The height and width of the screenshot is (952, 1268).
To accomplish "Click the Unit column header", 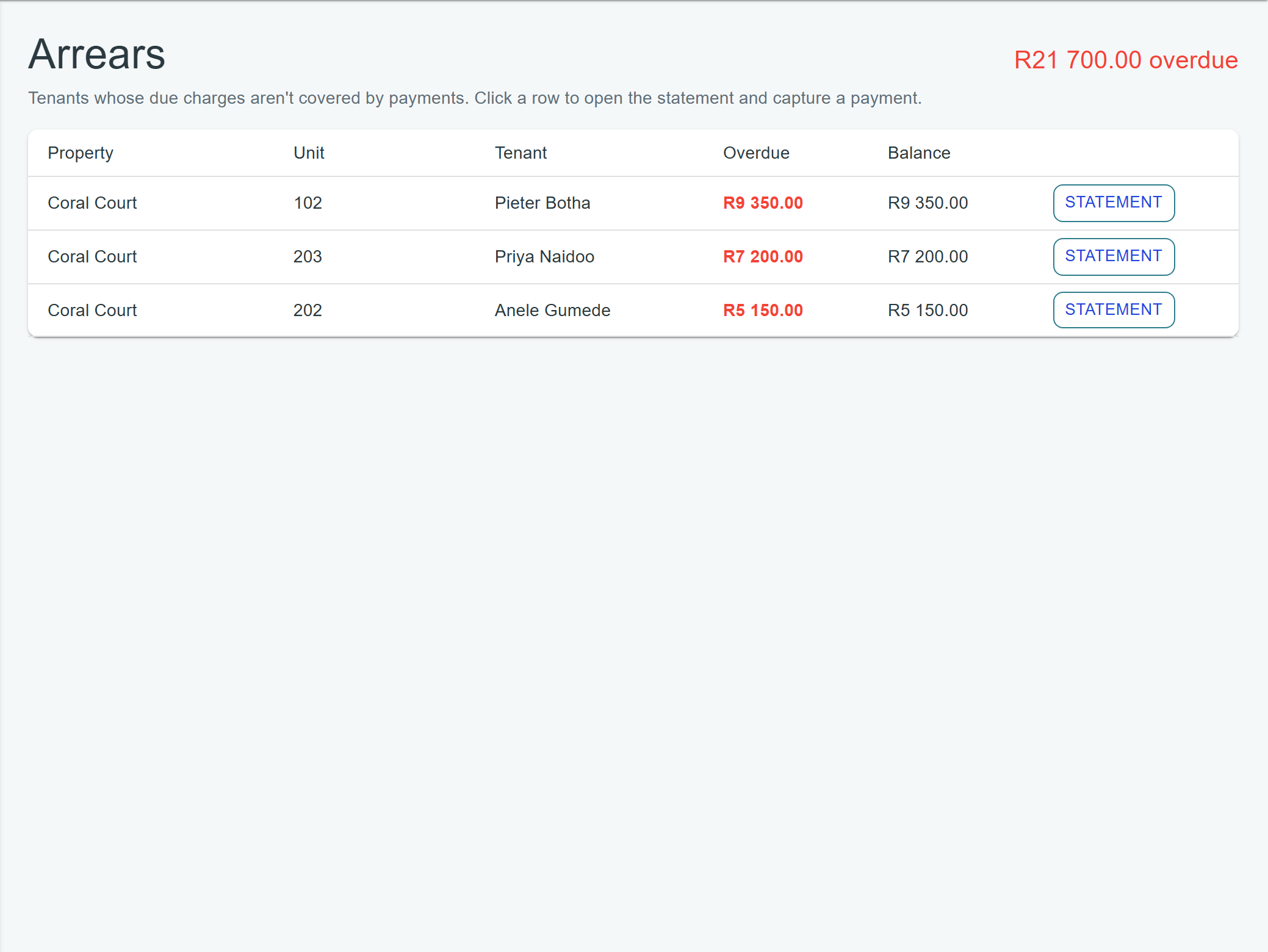I will pyautogui.click(x=309, y=153).
